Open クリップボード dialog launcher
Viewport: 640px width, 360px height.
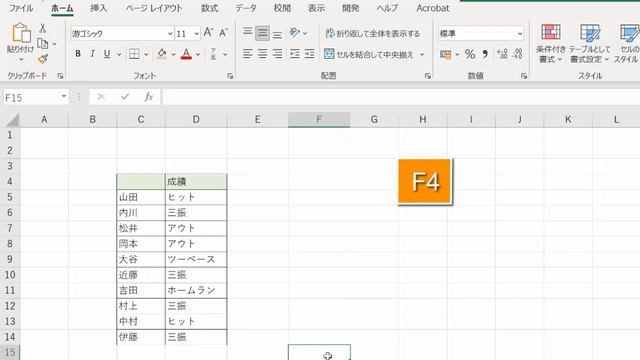coord(60,76)
